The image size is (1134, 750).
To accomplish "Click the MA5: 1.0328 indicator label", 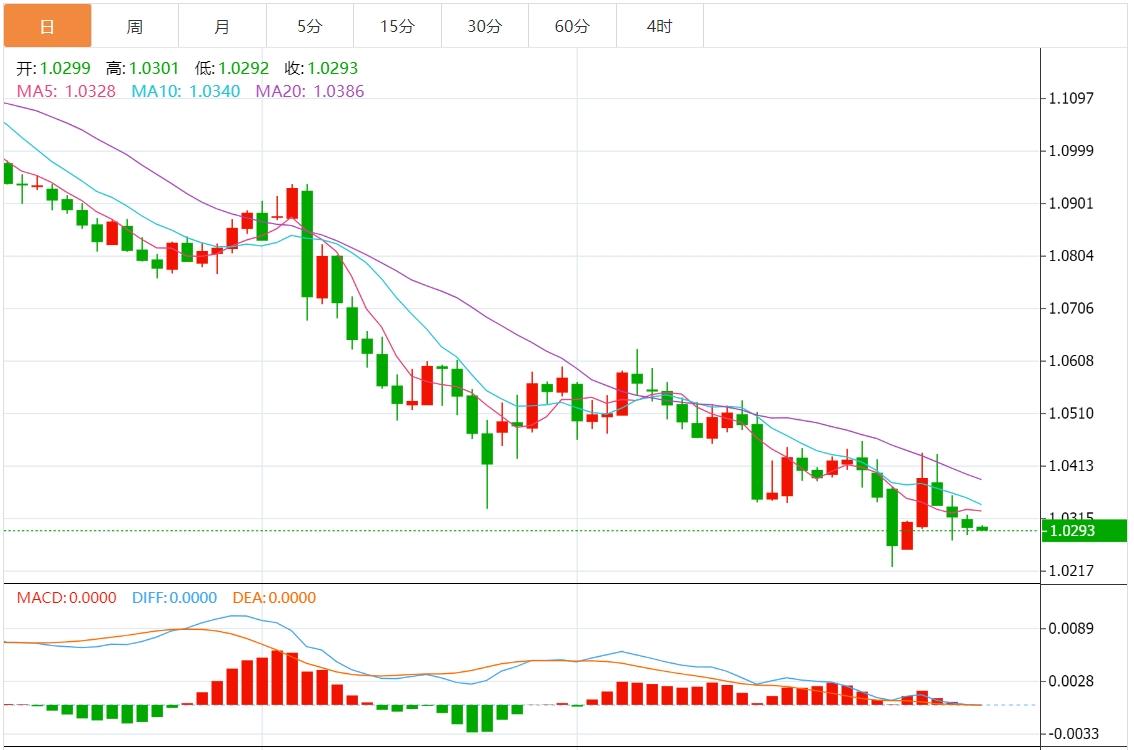I will [x=66, y=91].
